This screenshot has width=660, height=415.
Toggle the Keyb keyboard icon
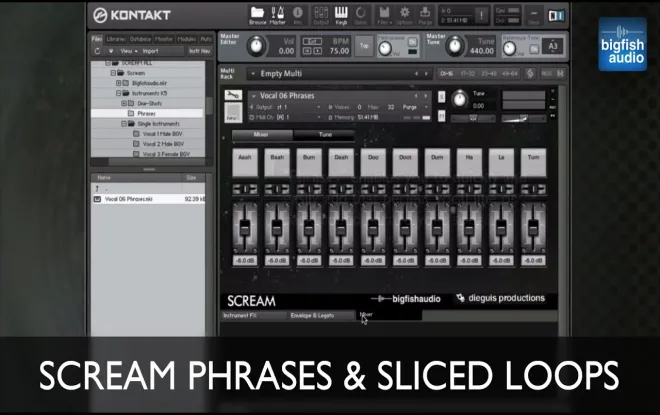coord(341,15)
